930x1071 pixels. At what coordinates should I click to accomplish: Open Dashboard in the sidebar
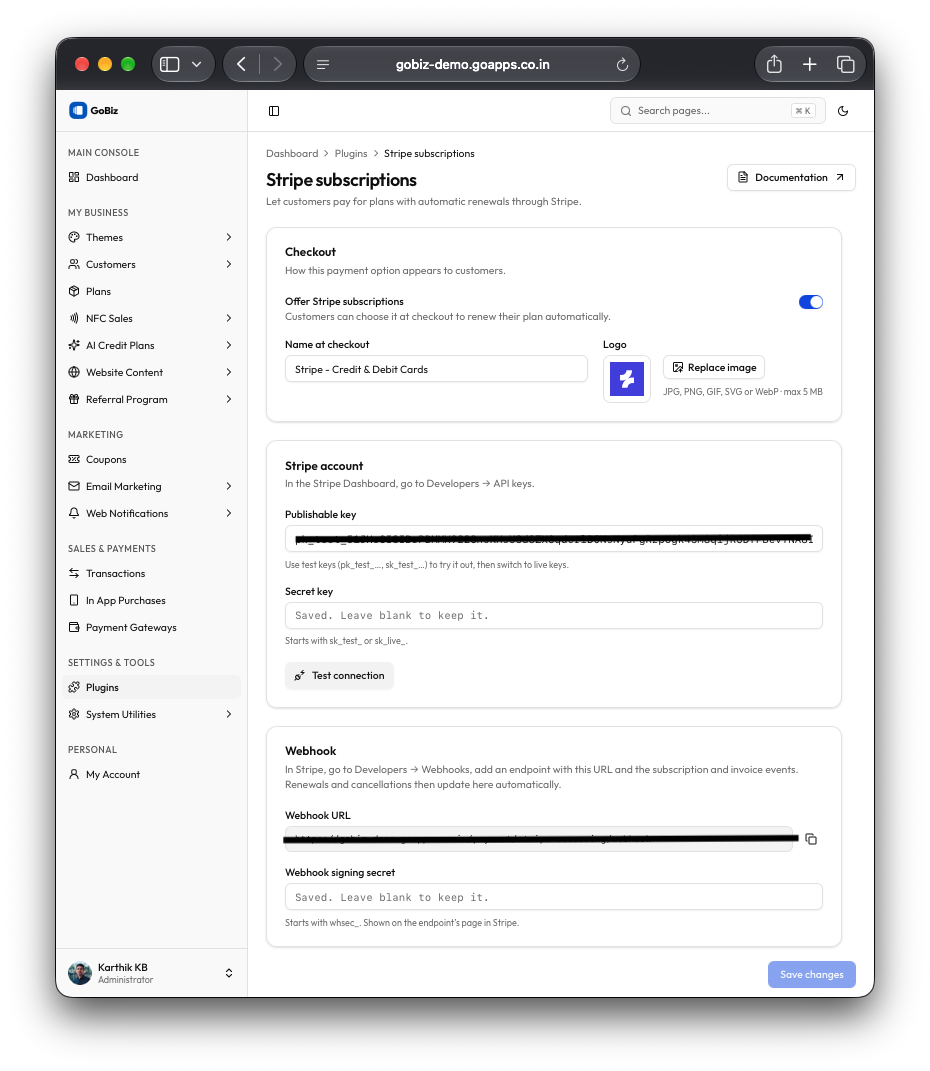[152, 178]
